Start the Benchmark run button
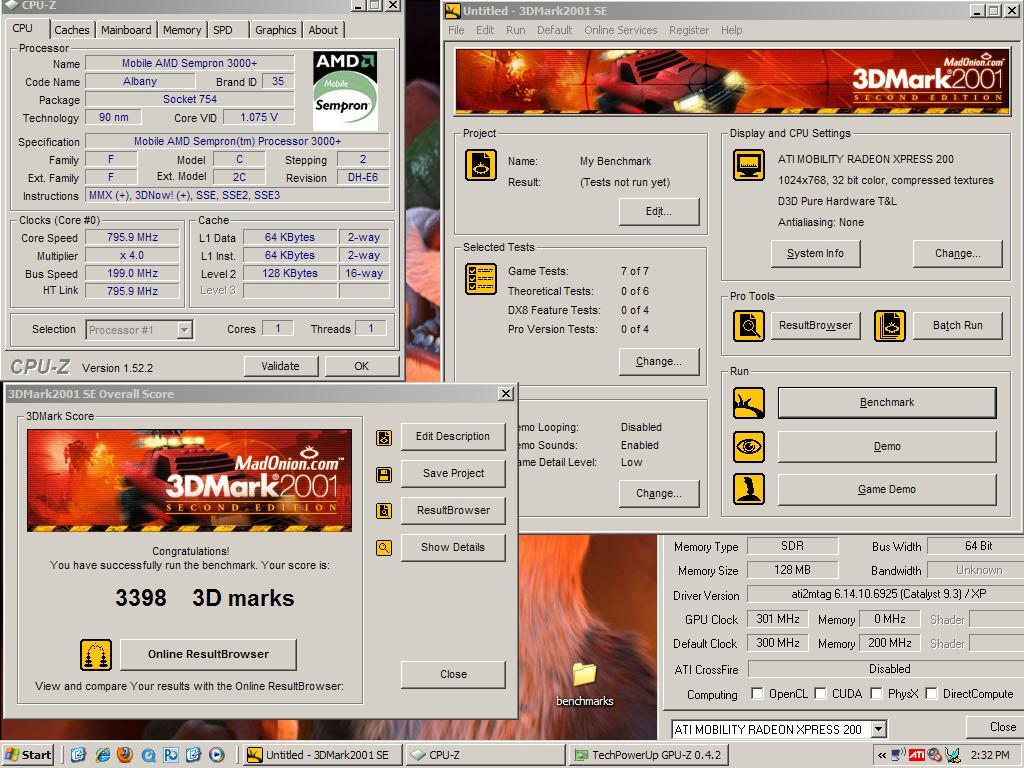 click(887, 403)
